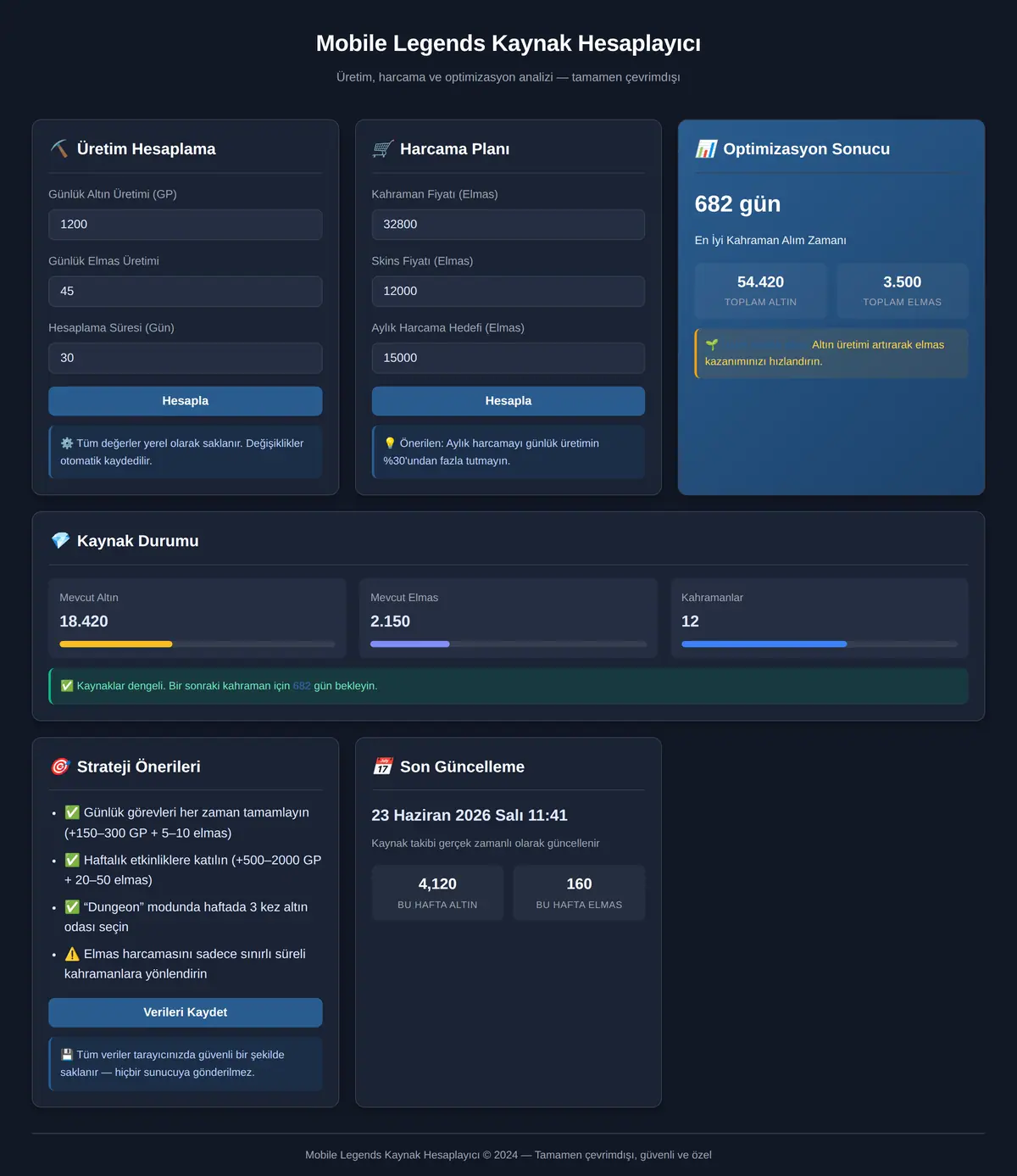Click the footer copyright text
The height and width of the screenshot is (1176, 1017).
[508, 1155]
